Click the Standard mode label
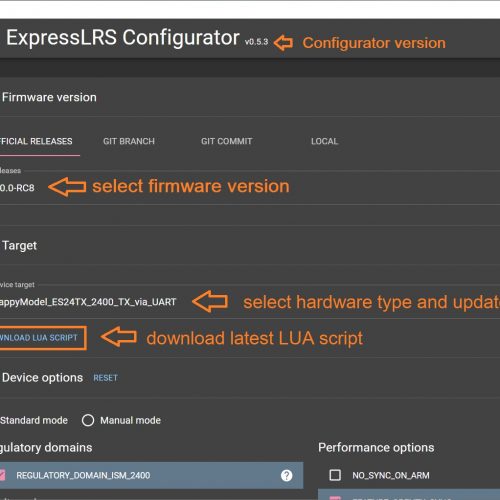This screenshot has height=500, width=500. [34, 420]
